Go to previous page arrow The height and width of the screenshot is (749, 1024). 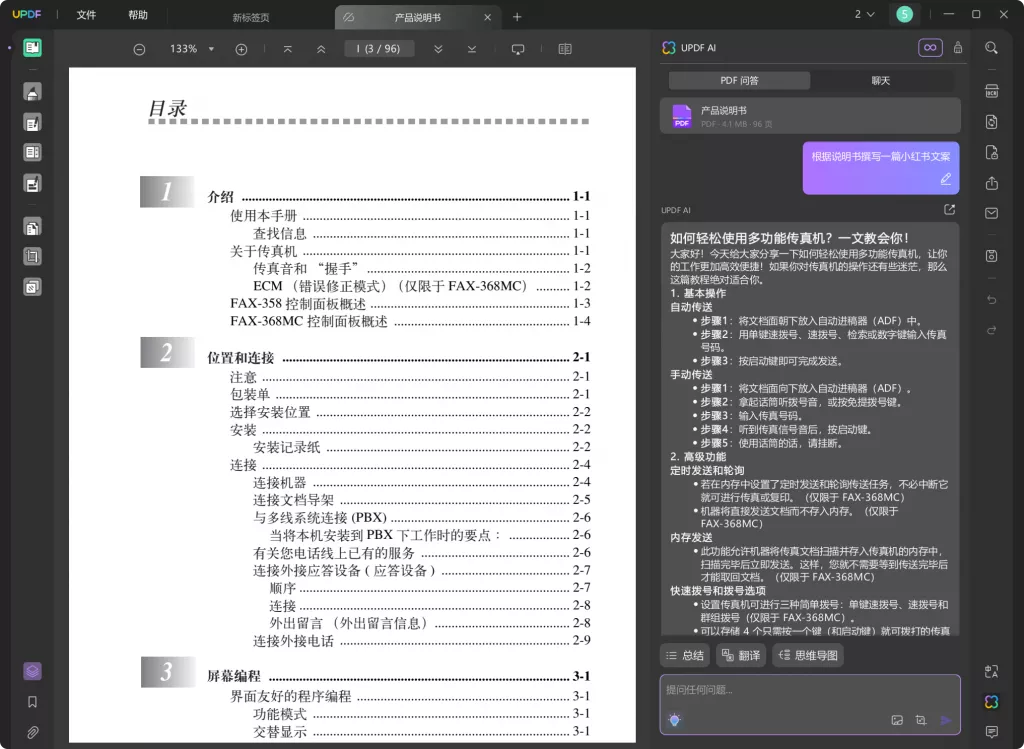(x=321, y=49)
